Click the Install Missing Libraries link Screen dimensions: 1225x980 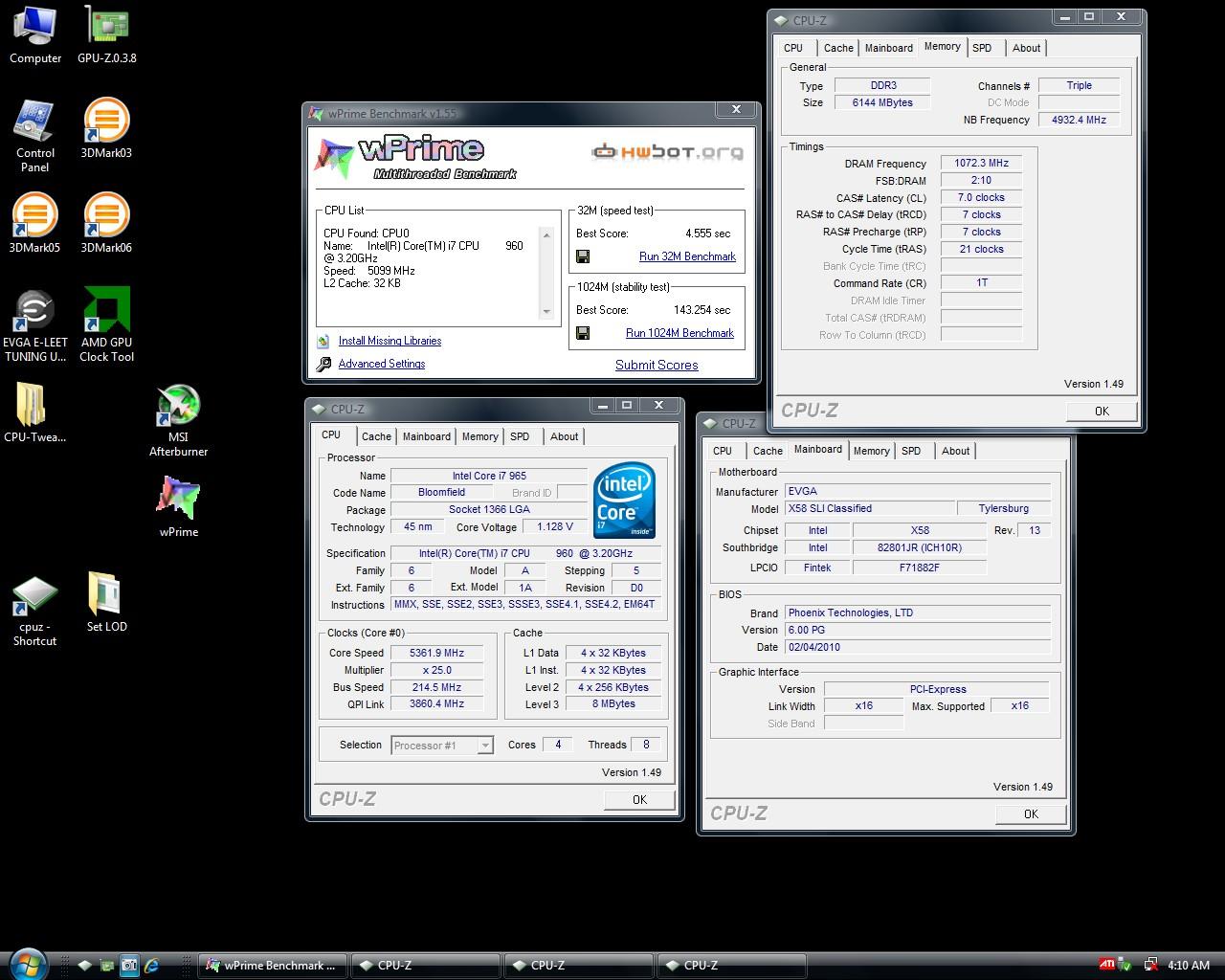coord(390,341)
